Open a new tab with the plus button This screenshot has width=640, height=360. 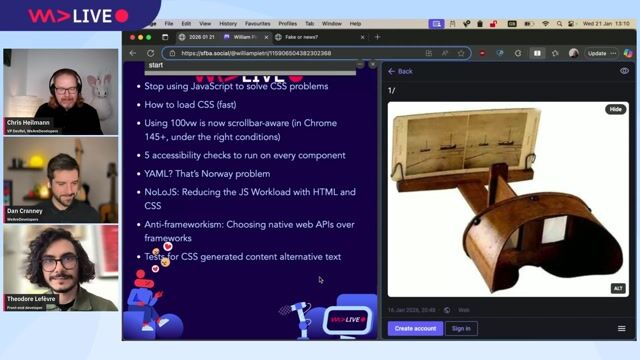[x=377, y=37]
